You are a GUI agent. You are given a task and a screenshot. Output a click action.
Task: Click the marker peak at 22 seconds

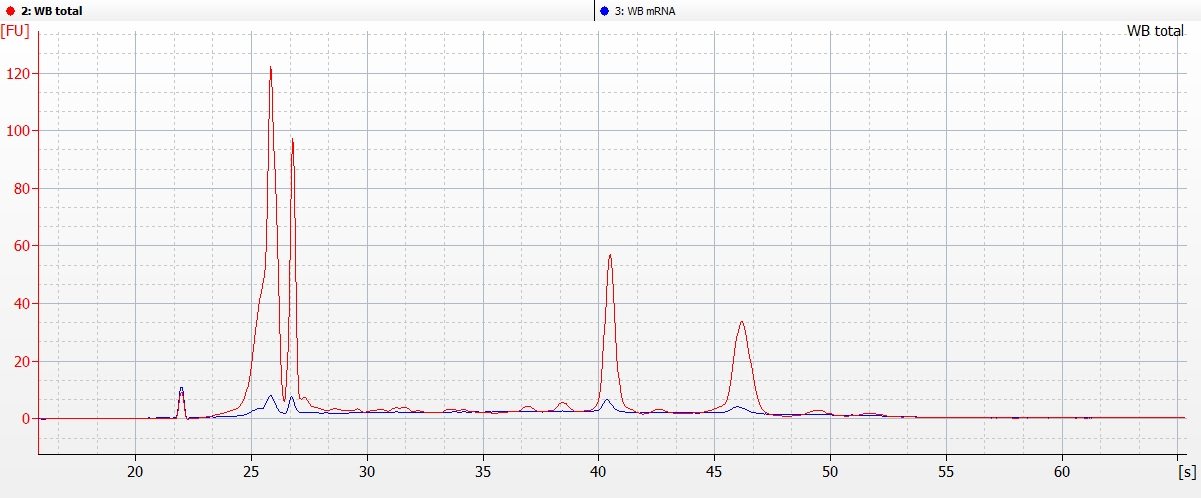pos(181,389)
